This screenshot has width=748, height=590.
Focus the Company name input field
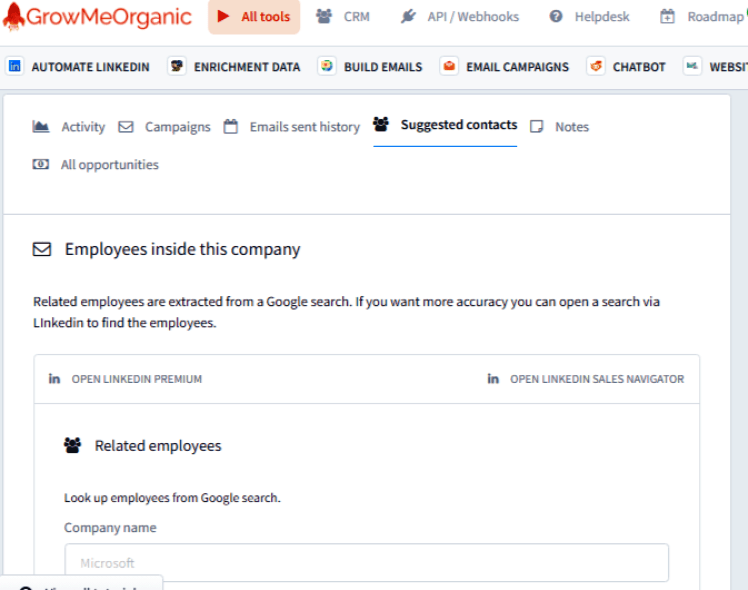(366, 563)
